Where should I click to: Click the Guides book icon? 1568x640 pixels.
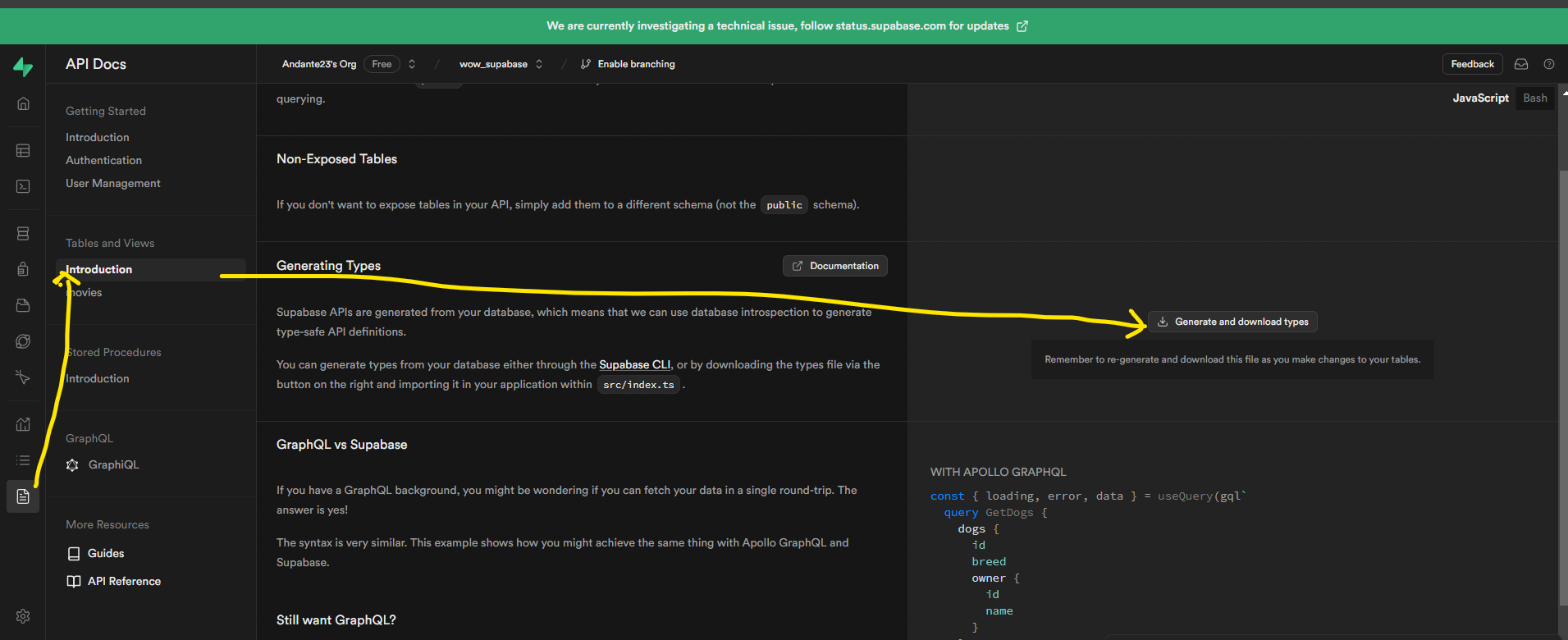point(74,554)
